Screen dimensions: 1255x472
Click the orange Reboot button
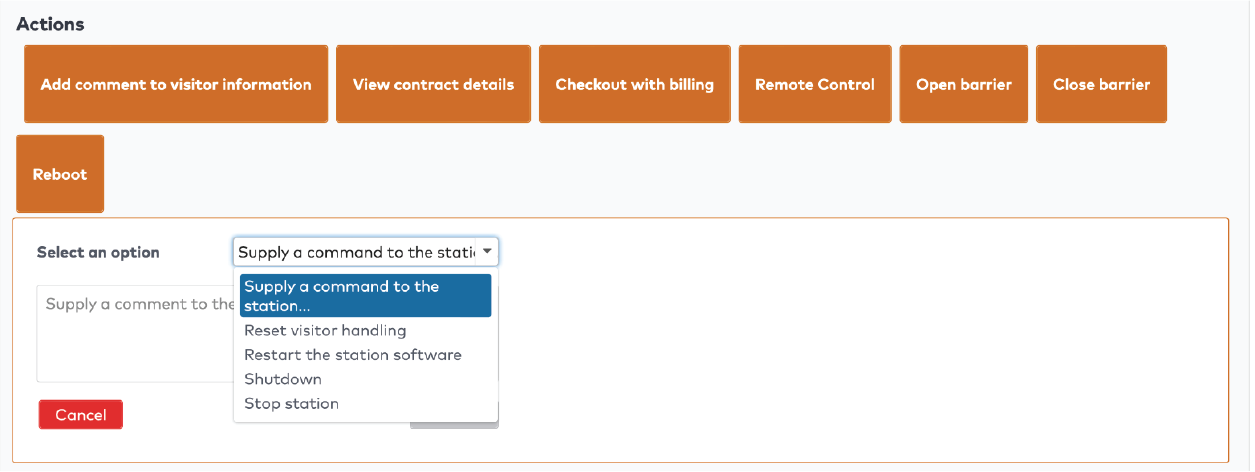(x=60, y=174)
